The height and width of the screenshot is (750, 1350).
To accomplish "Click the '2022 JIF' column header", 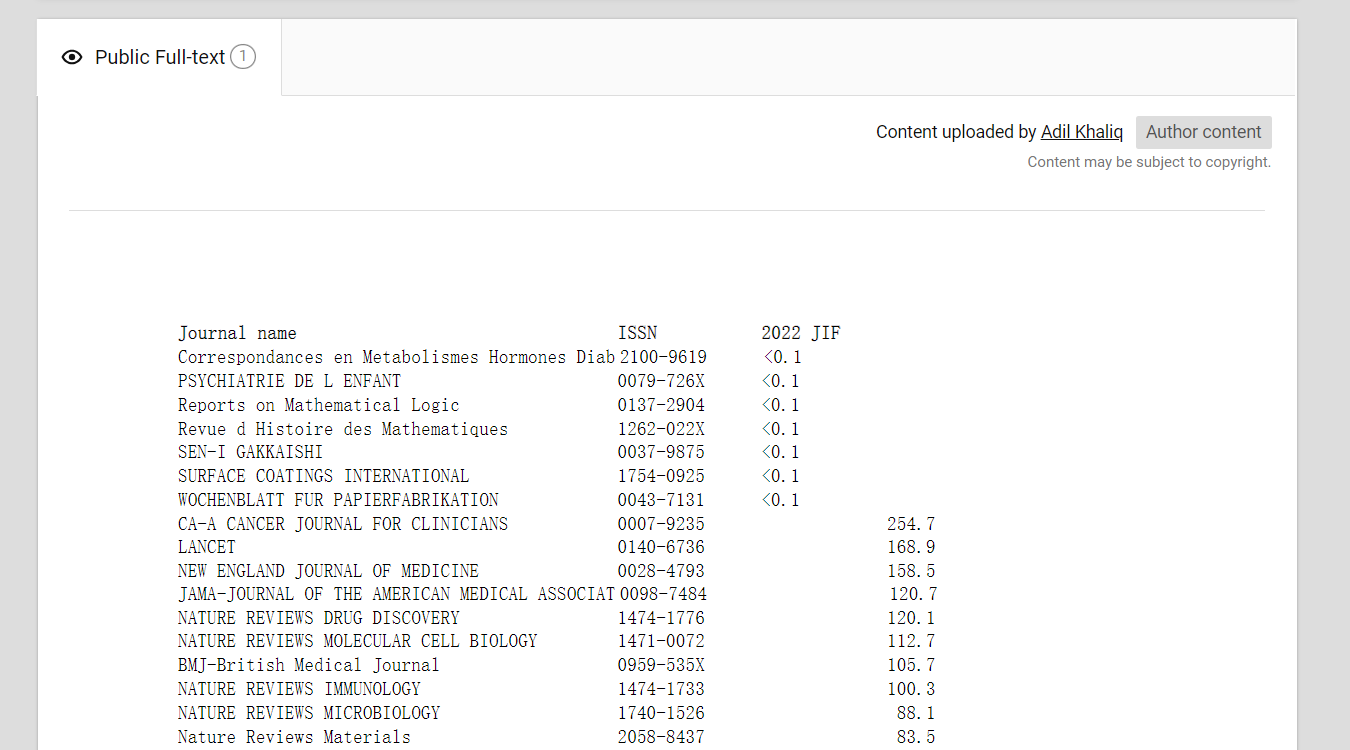I will click(x=801, y=333).
